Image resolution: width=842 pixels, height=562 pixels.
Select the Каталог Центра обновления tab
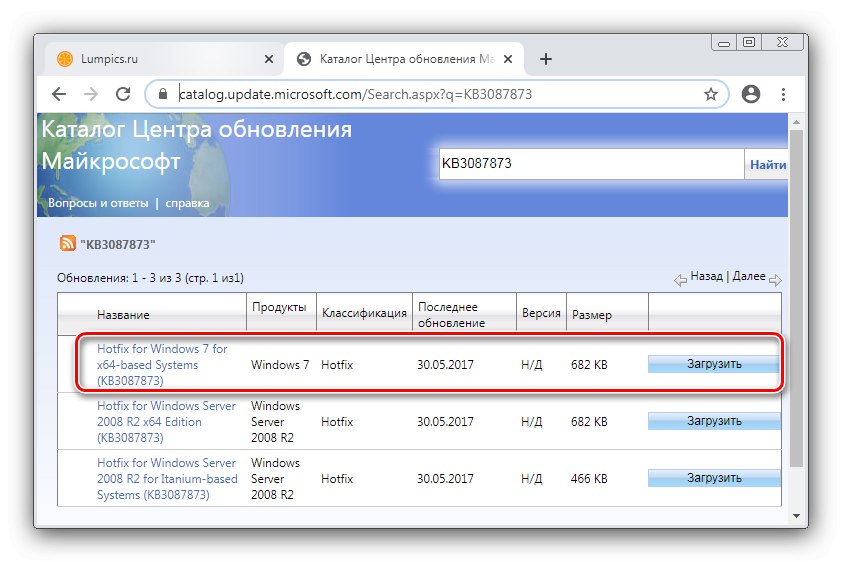(404, 59)
